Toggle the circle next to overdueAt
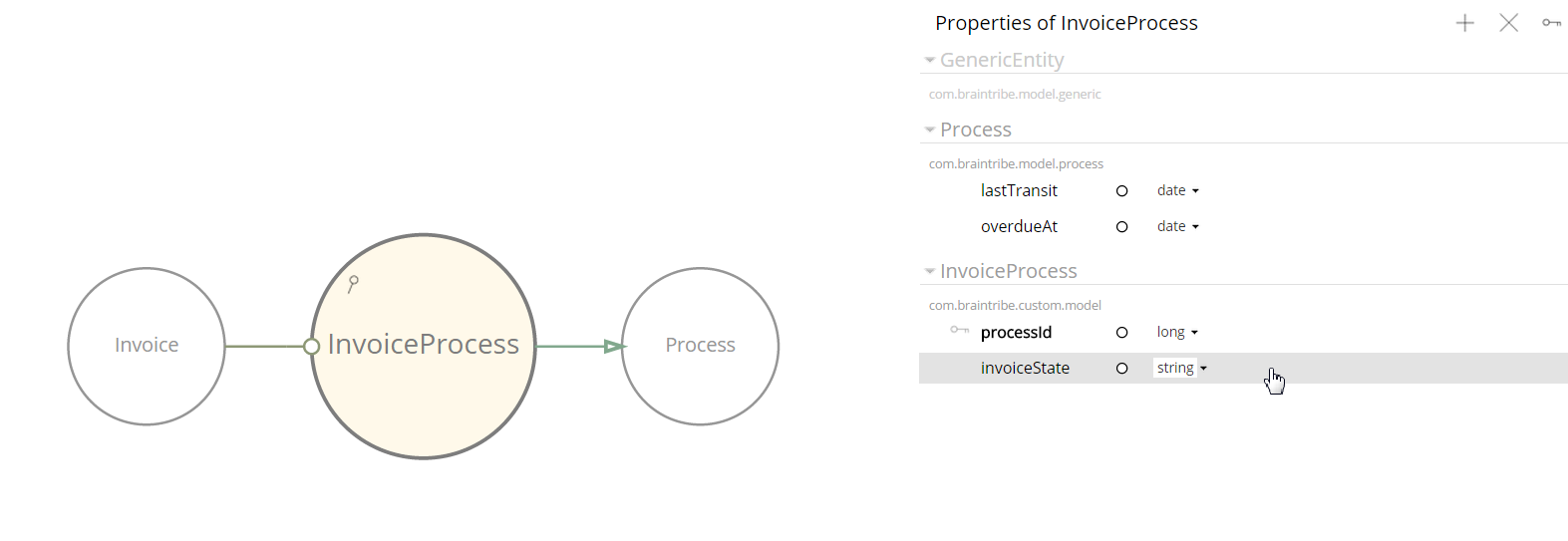This screenshot has width=1568, height=541. 1121,227
